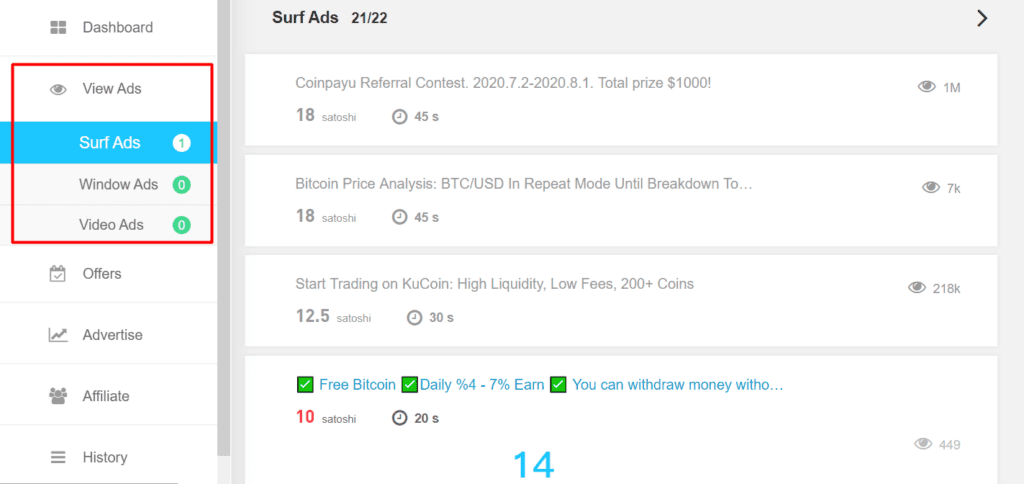
Task: Click green checkbox before Daily %4 - 7% Earn
Action: click(x=409, y=385)
